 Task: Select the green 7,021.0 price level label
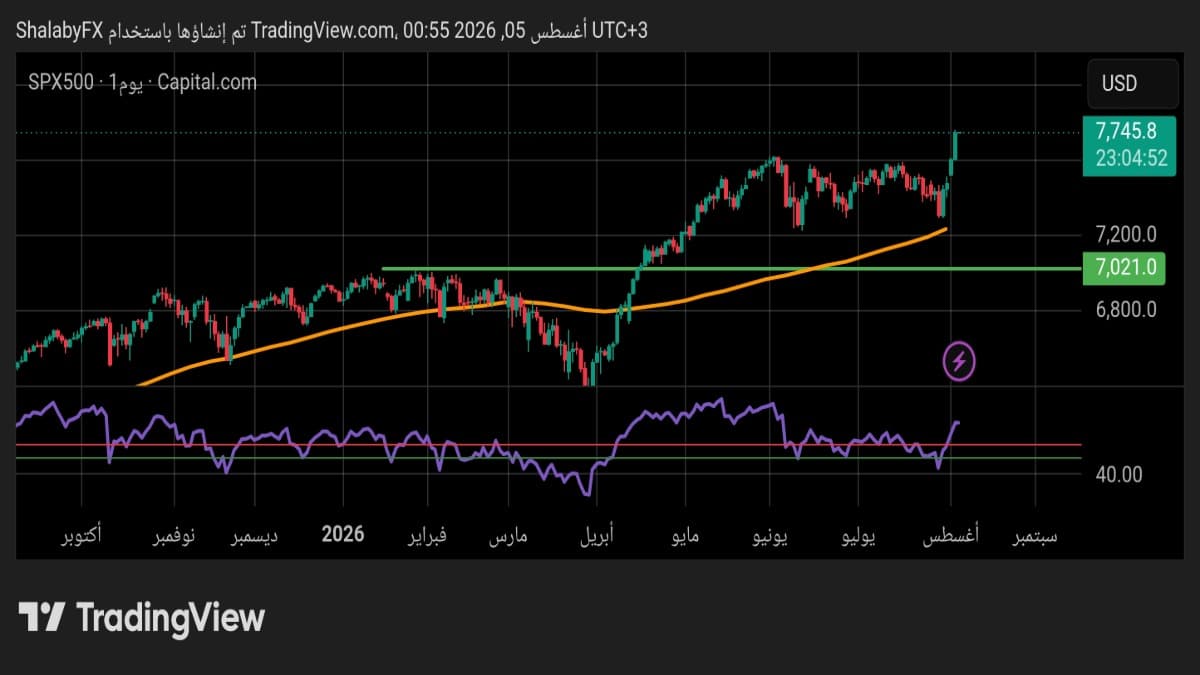tap(1126, 267)
